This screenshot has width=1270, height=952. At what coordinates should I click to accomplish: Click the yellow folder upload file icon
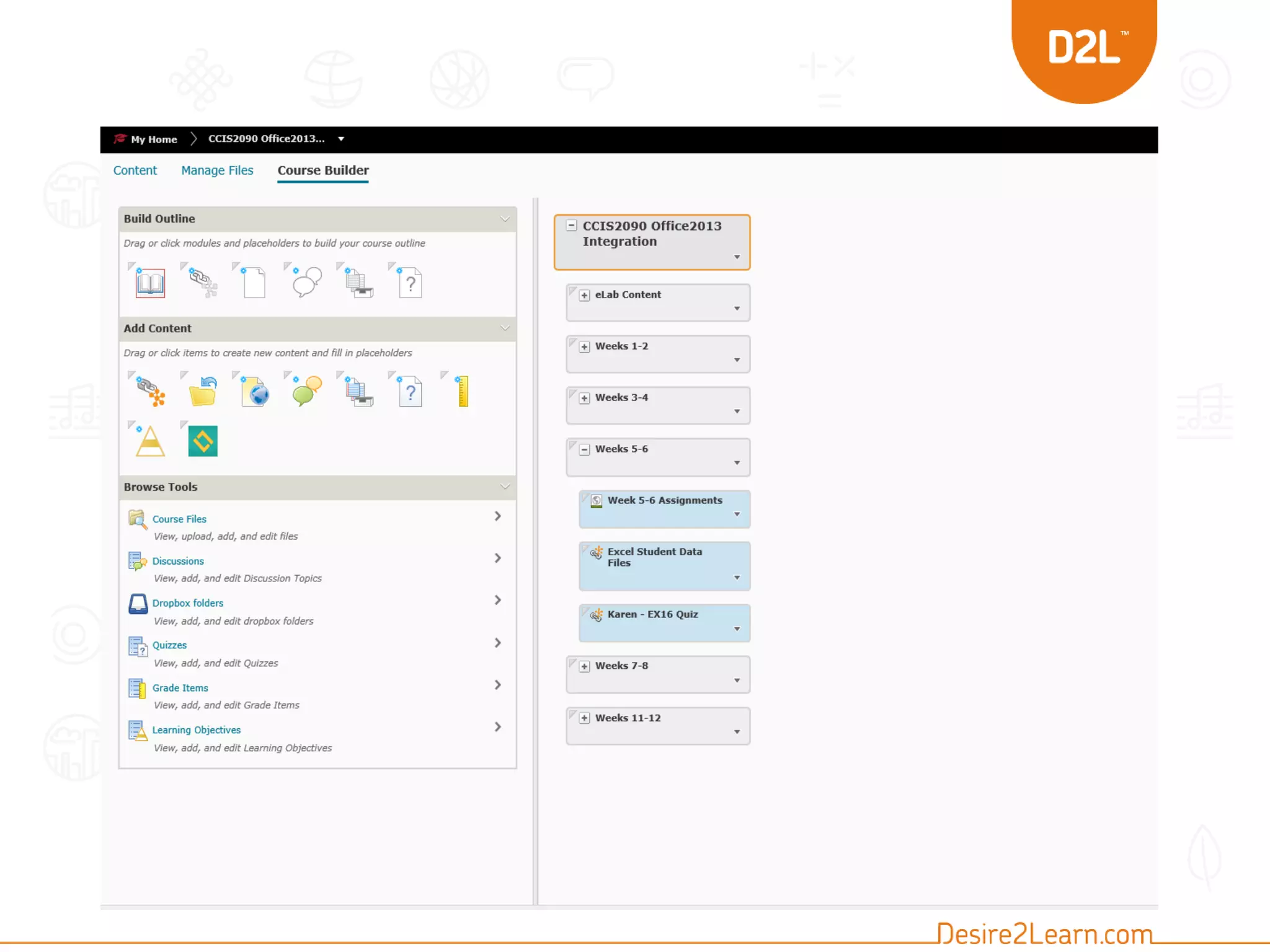(x=203, y=392)
